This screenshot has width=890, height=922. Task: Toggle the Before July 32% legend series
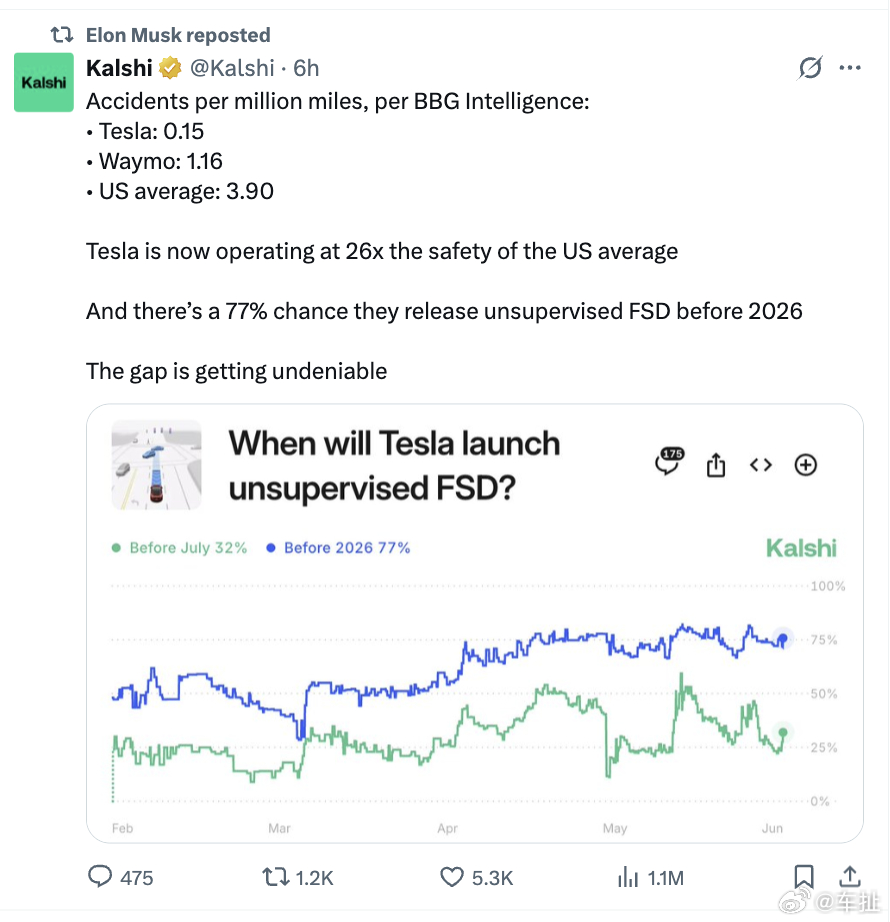pyautogui.click(x=179, y=547)
